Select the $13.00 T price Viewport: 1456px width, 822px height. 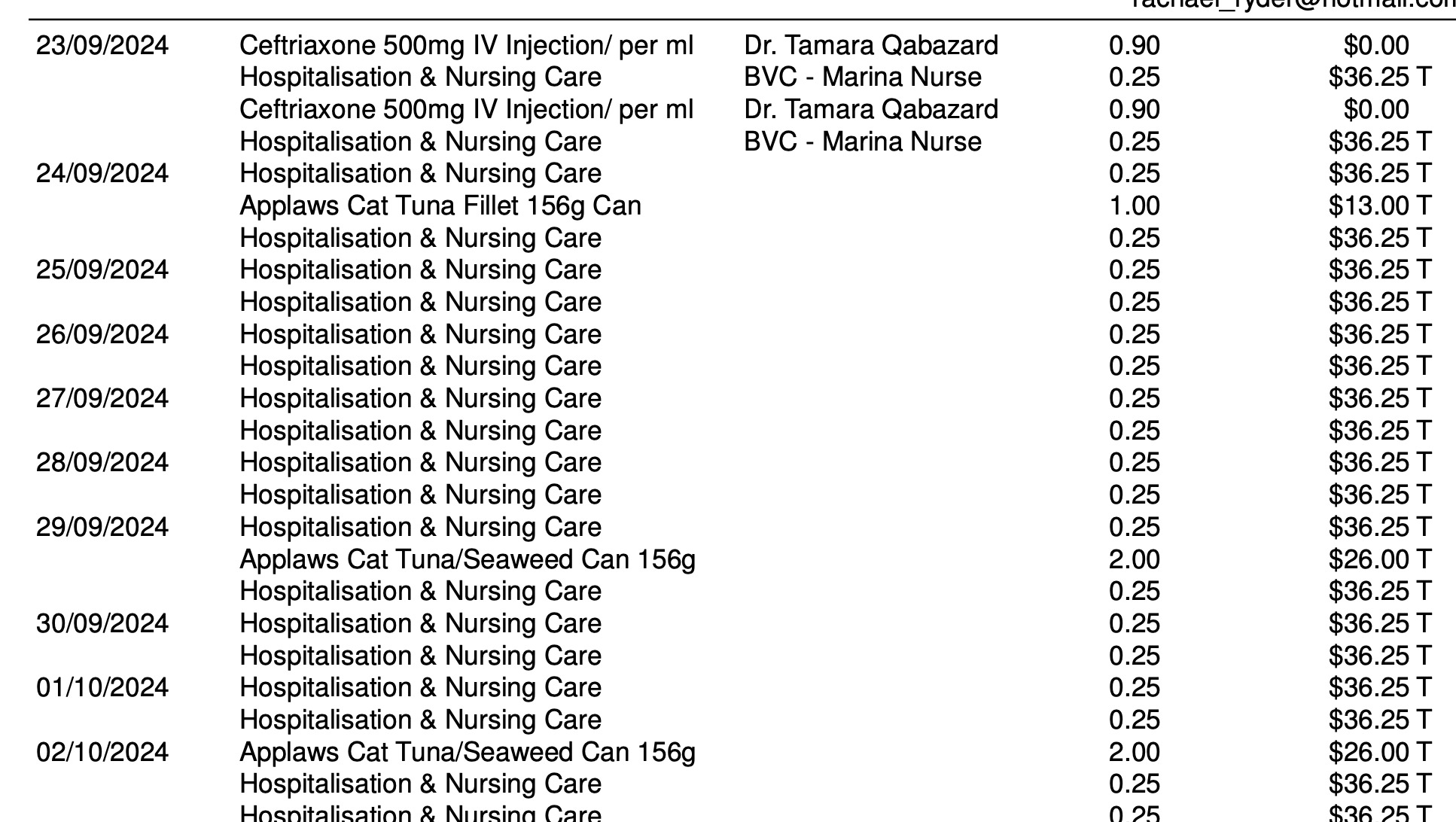1379,206
